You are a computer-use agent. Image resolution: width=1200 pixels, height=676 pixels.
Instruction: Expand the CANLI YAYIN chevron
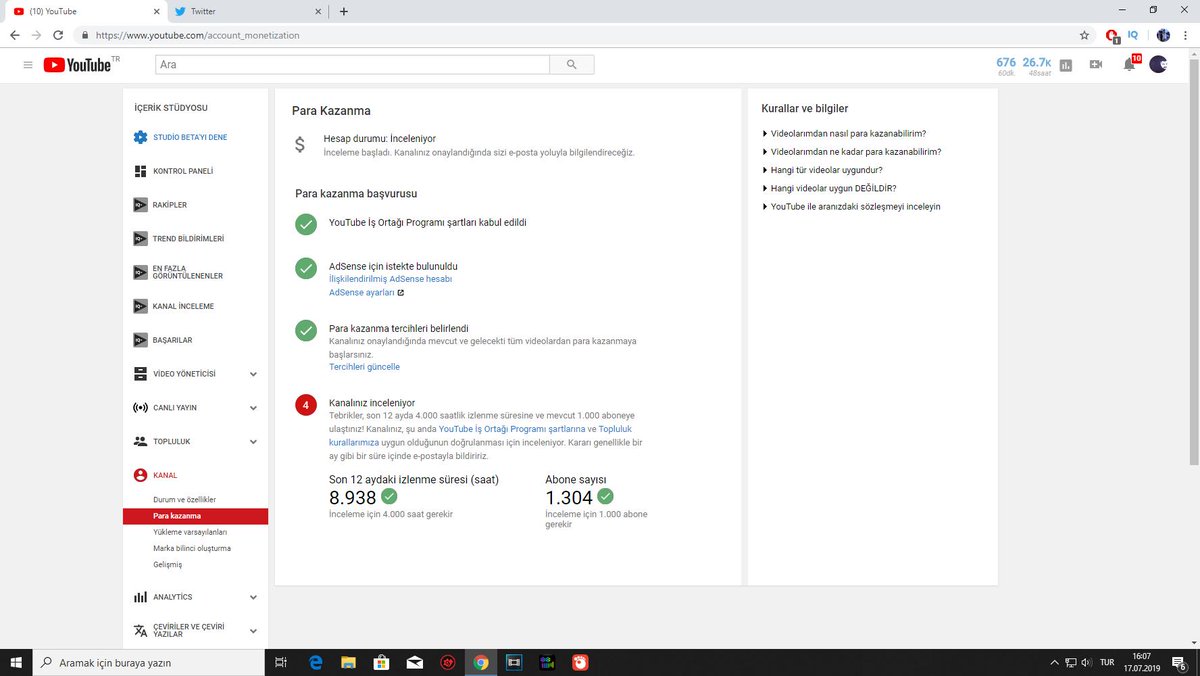[x=253, y=408]
